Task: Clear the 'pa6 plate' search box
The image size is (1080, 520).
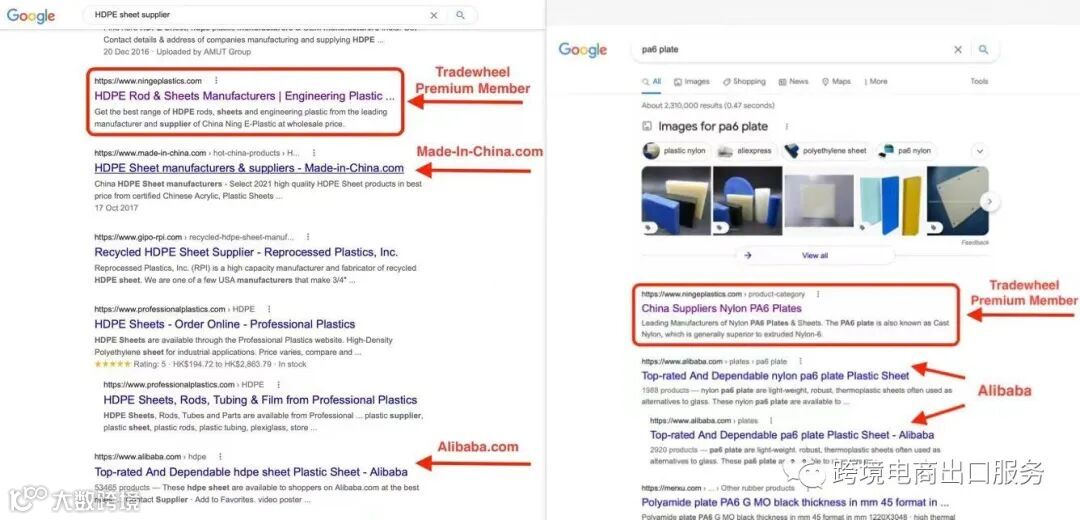Action: (x=957, y=50)
